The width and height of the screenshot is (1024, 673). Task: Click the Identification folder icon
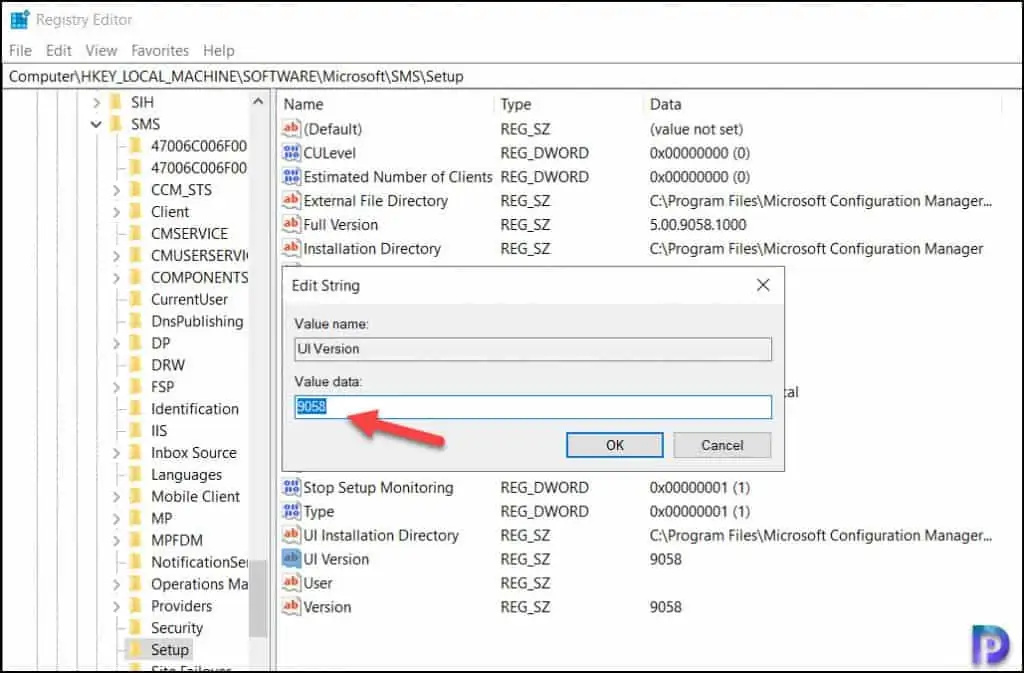click(136, 409)
